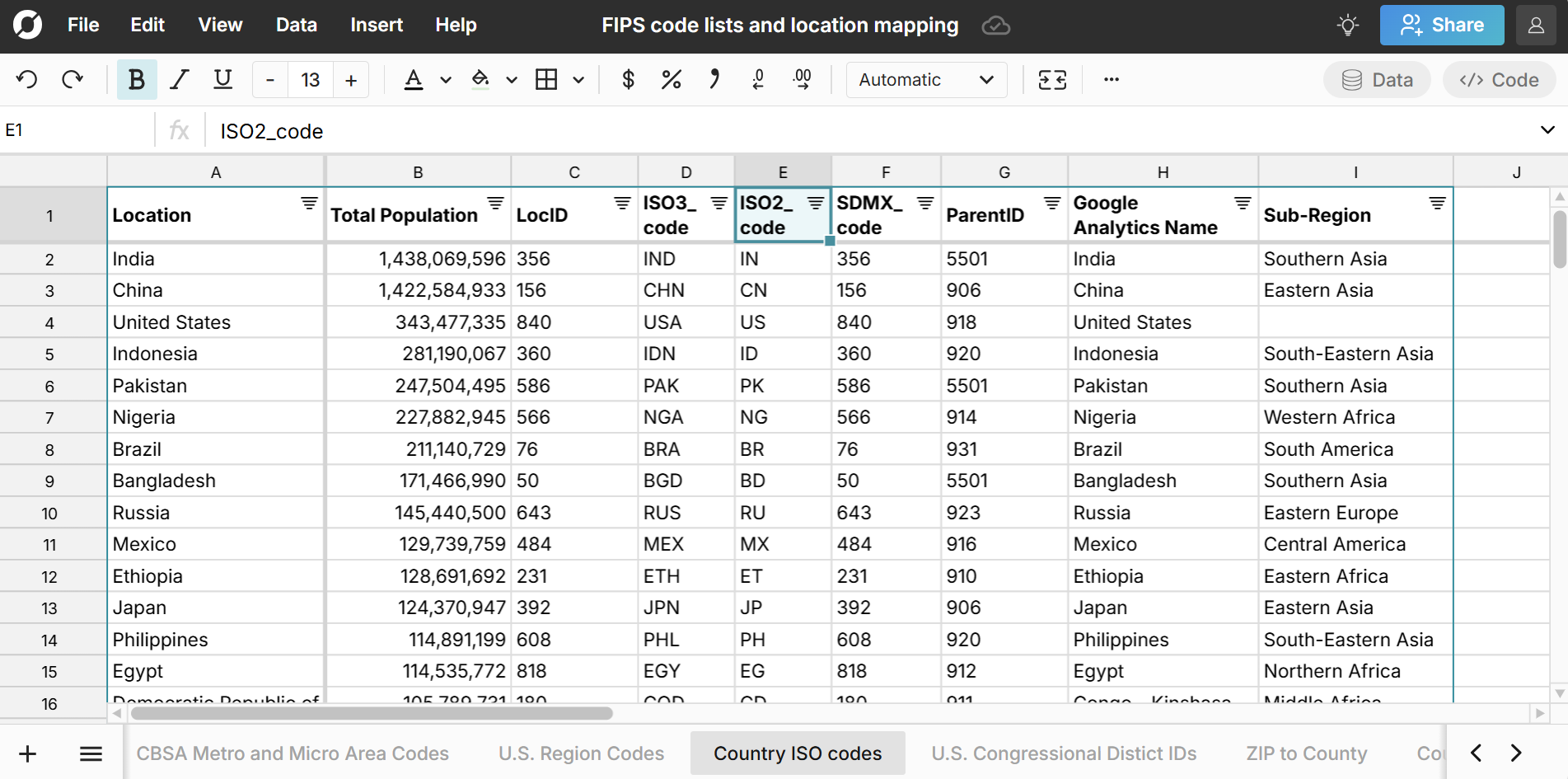Click the undo arrow icon
The image size is (1568, 779).
coord(27,80)
